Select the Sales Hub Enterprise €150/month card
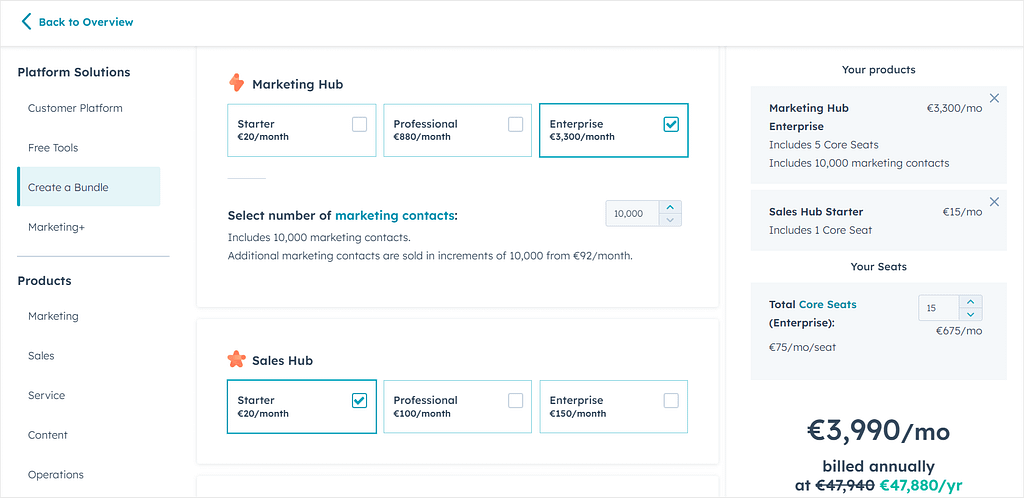 tap(614, 407)
